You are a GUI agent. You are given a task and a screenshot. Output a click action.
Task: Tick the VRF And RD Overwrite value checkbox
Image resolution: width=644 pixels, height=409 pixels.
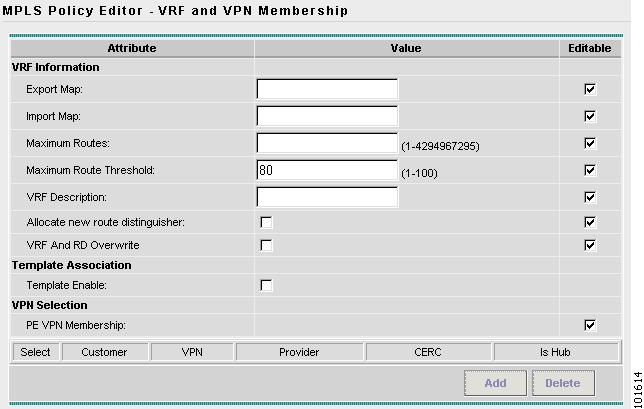[266, 245]
